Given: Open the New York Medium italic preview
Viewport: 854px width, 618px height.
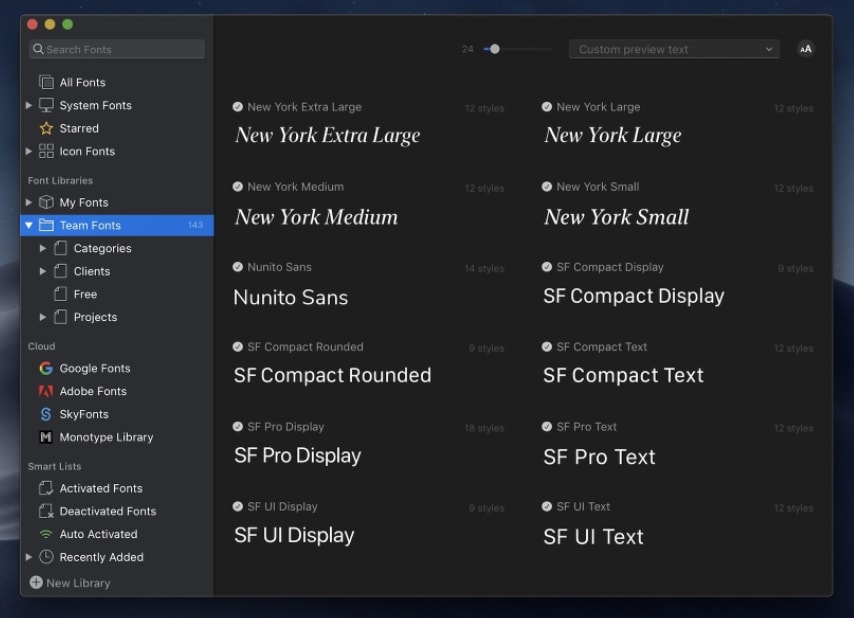Looking at the screenshot, I should click(316, 217).
